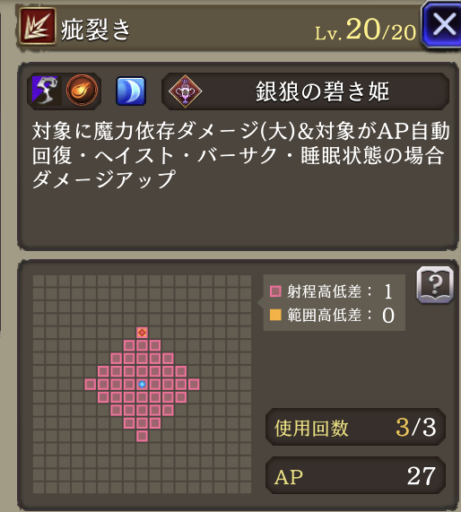Select the rightmost pink range tile

(194, 384)
